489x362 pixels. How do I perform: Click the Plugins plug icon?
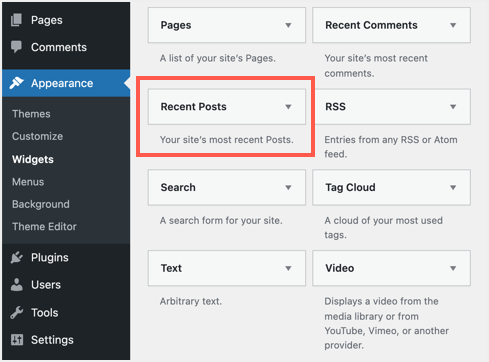[x=16, y=257]
